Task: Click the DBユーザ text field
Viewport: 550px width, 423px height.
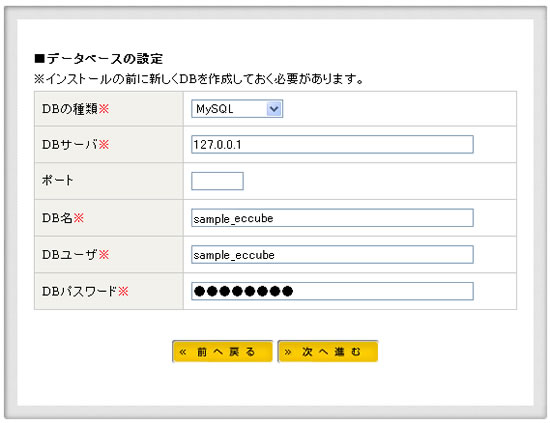Action: click(x=332, y=254)
